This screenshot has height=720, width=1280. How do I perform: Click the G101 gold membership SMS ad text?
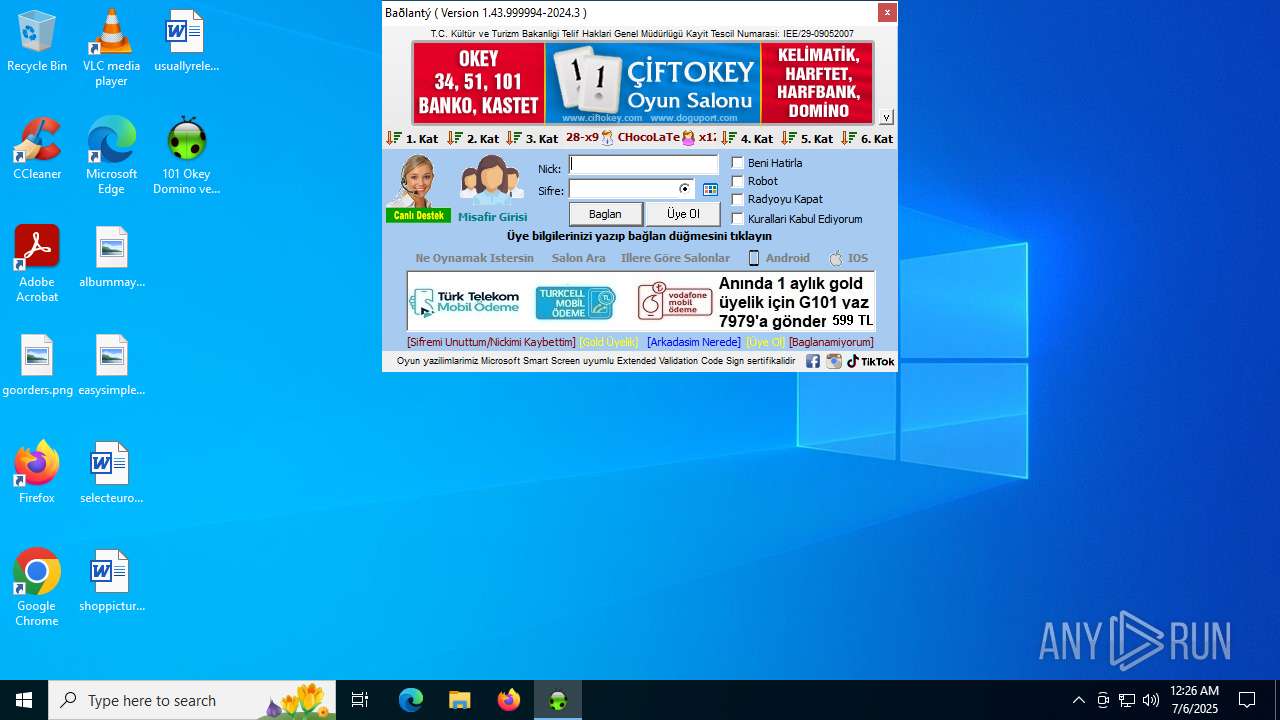tap(795, 302)
